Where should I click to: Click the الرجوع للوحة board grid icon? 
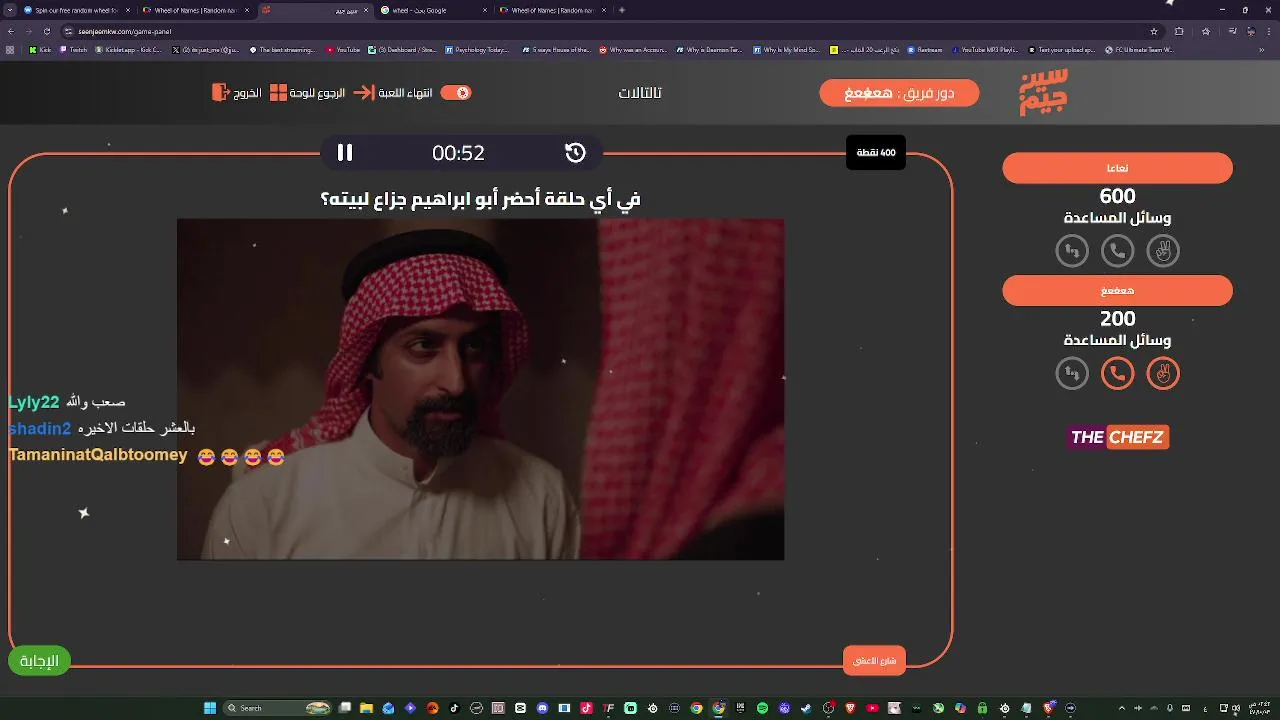point(279,92)
